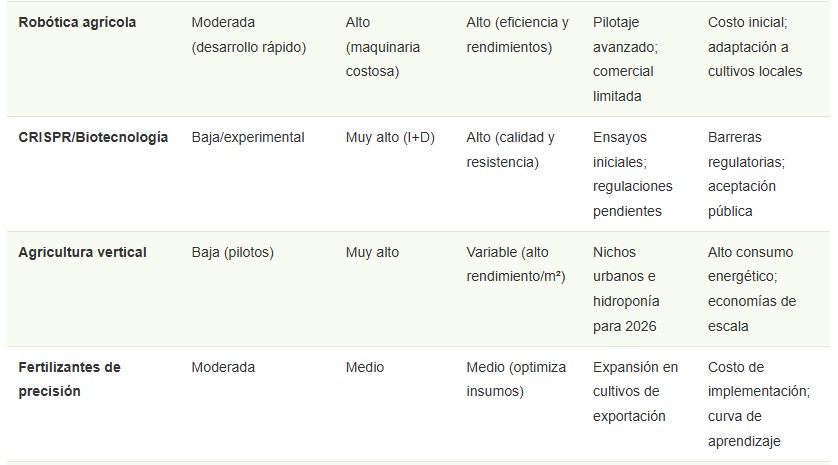The width and height of the screenshot is (838, 465).
Task: Click the 'CRISPR/Biotecnología' row header
Action: click(x=93, y=137)
